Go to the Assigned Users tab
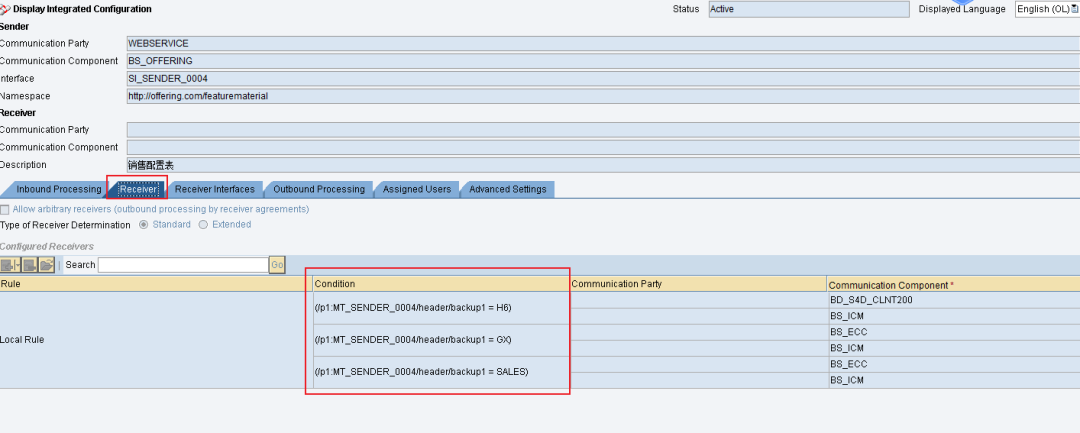This screenshot has width=1080, height=433. click(417, 189)
